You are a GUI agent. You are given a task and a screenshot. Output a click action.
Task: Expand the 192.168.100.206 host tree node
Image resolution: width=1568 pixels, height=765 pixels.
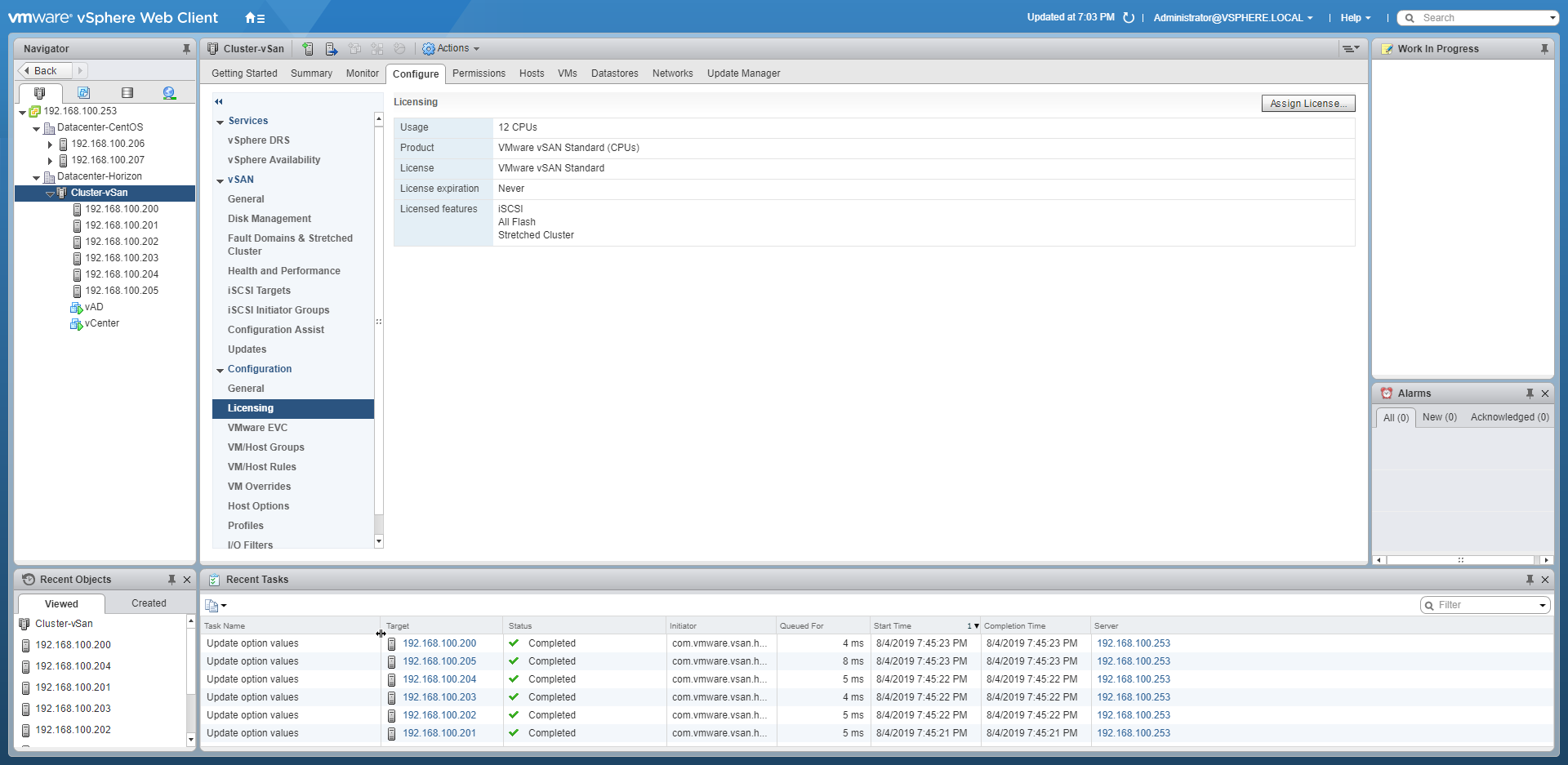point(50,145)
